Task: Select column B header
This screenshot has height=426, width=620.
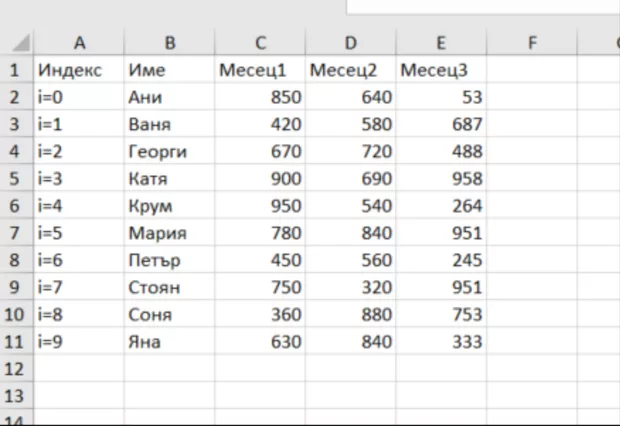Action: tap(169, 43)
